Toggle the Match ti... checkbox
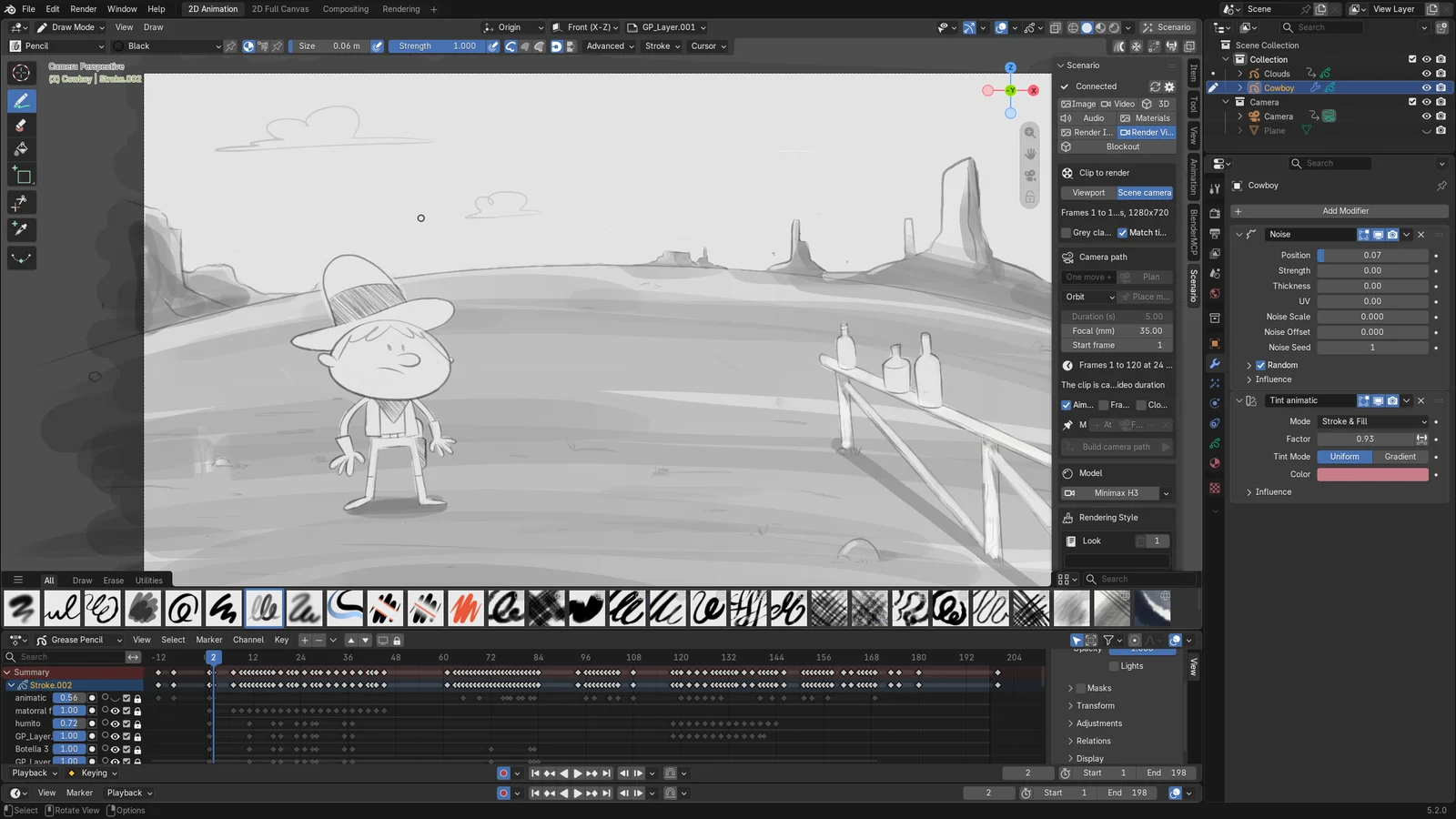 1123,233
